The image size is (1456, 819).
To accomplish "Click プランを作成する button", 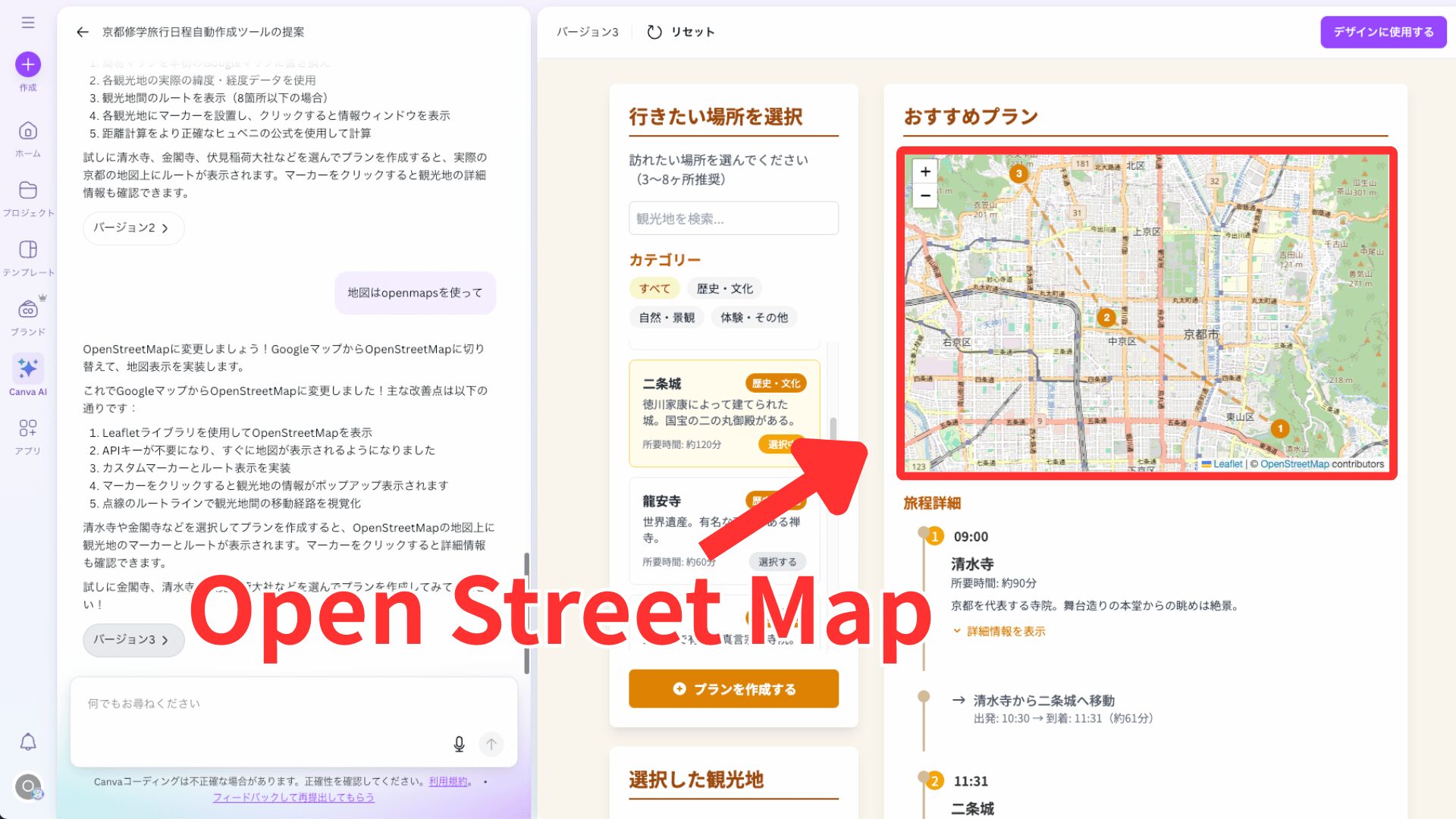I will pos(733,689).
